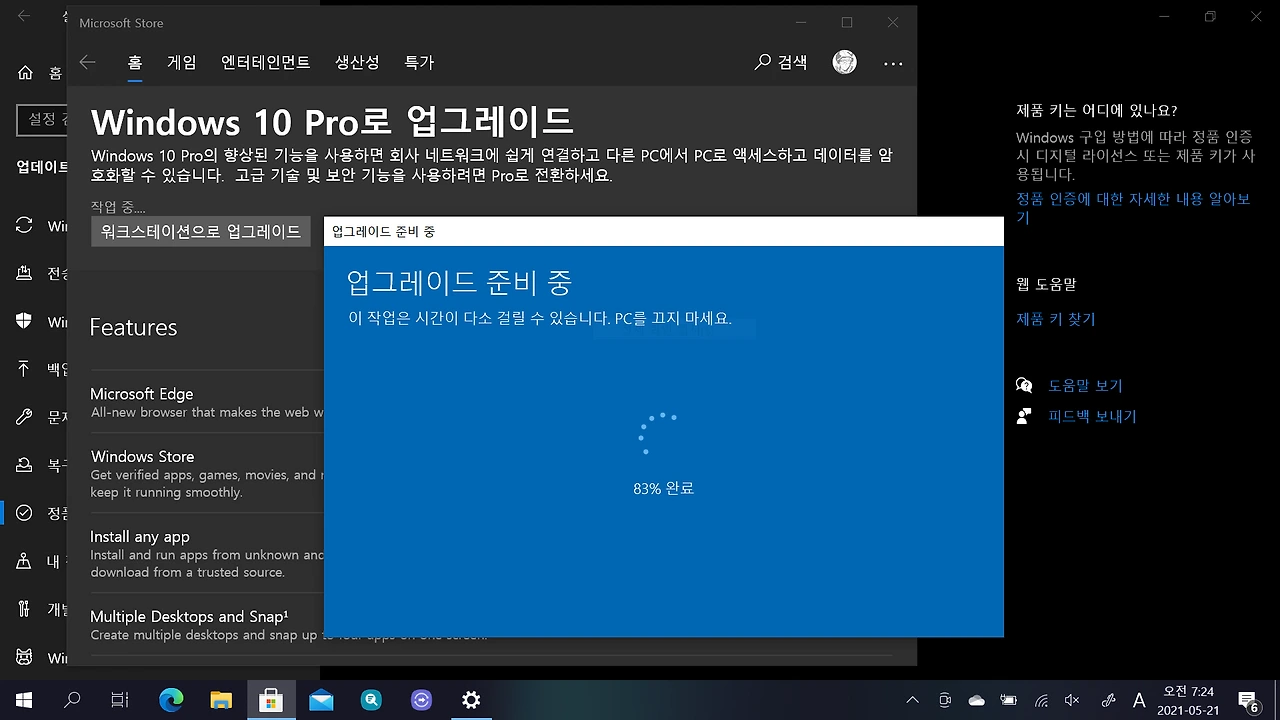Click the pen workspace tray icon
The image size is (1280, 720).
point(1107,700)
